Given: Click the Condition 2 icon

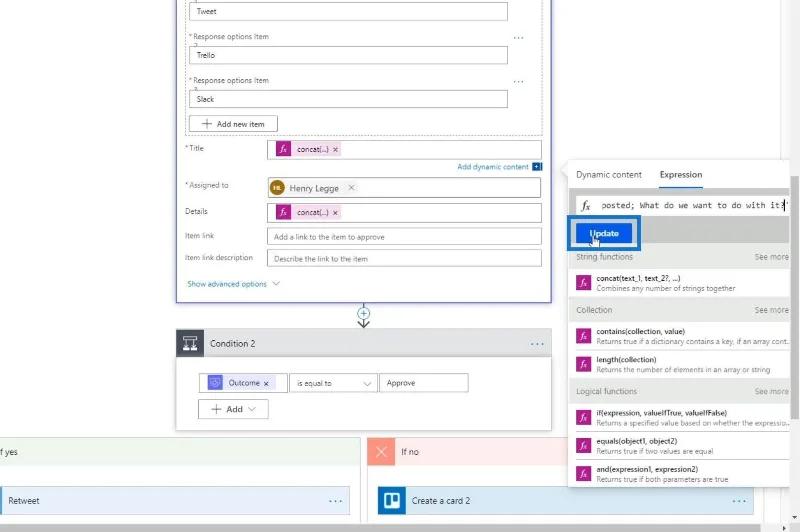Looking at the screenshot, I should tap(190, 343).
